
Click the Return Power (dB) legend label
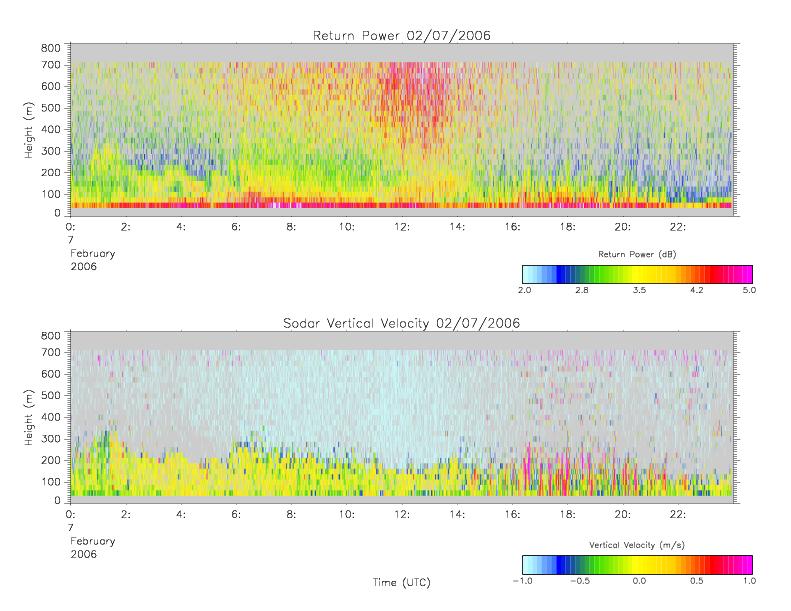[637, 254]
